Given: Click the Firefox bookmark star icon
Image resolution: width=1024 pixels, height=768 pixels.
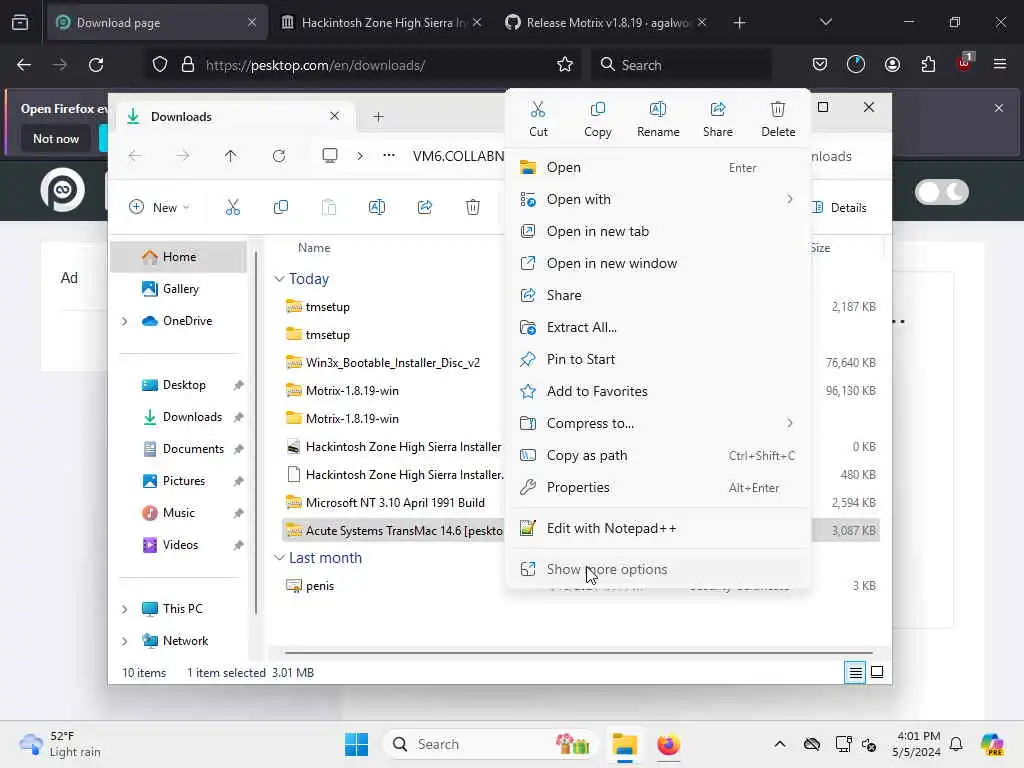Looking at the screenshot, I should click(565, 65).
